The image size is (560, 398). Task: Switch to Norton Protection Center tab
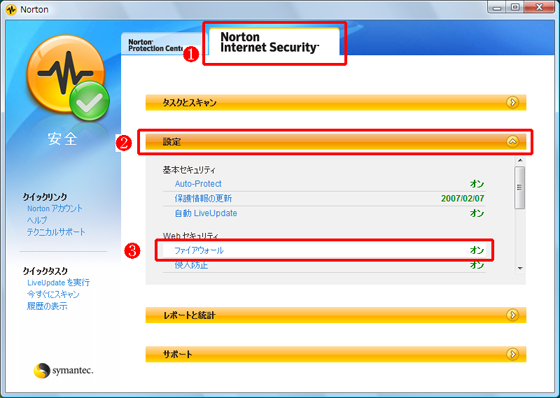click(162, 45)
